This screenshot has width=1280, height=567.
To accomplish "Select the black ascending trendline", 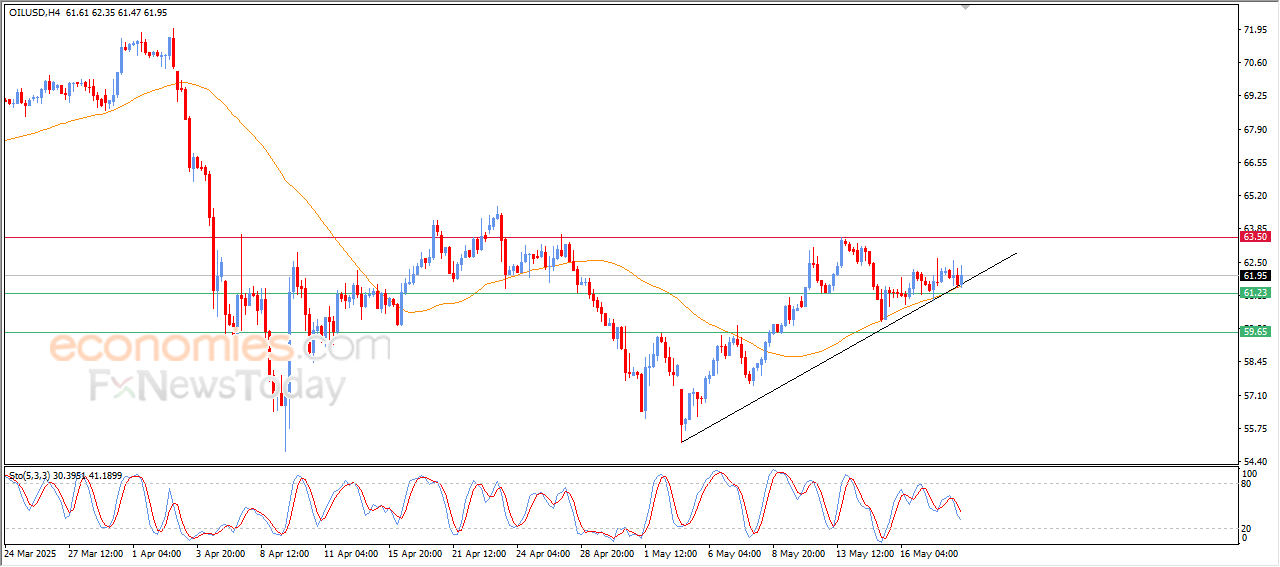I will pyautogui.click(x=848, y=348).
